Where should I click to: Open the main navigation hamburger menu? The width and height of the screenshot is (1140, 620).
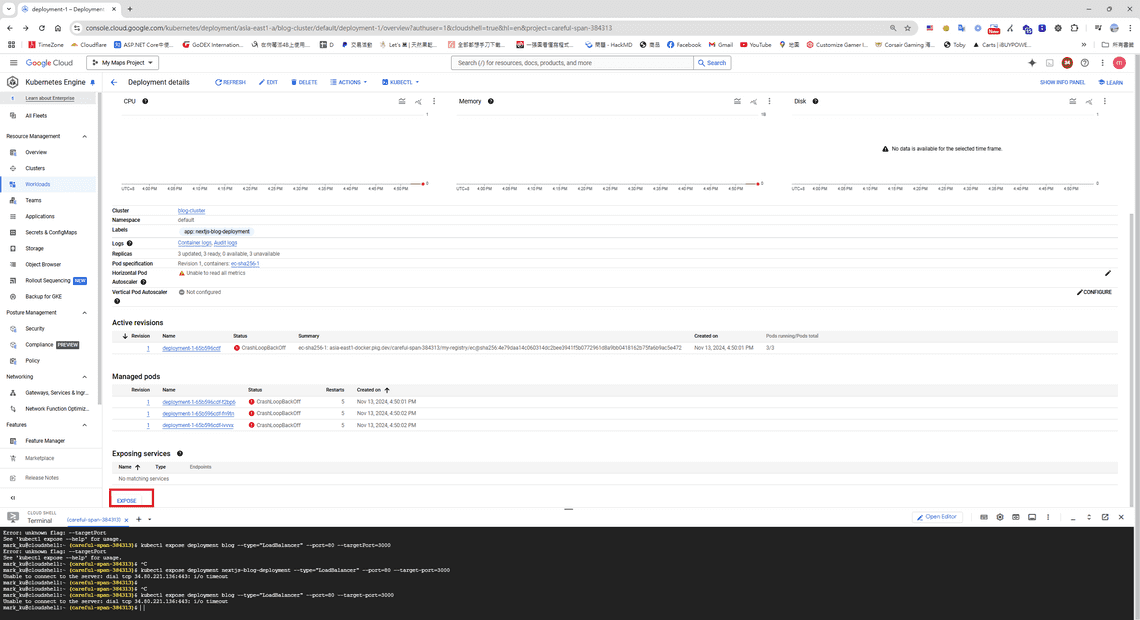point(12,63)
